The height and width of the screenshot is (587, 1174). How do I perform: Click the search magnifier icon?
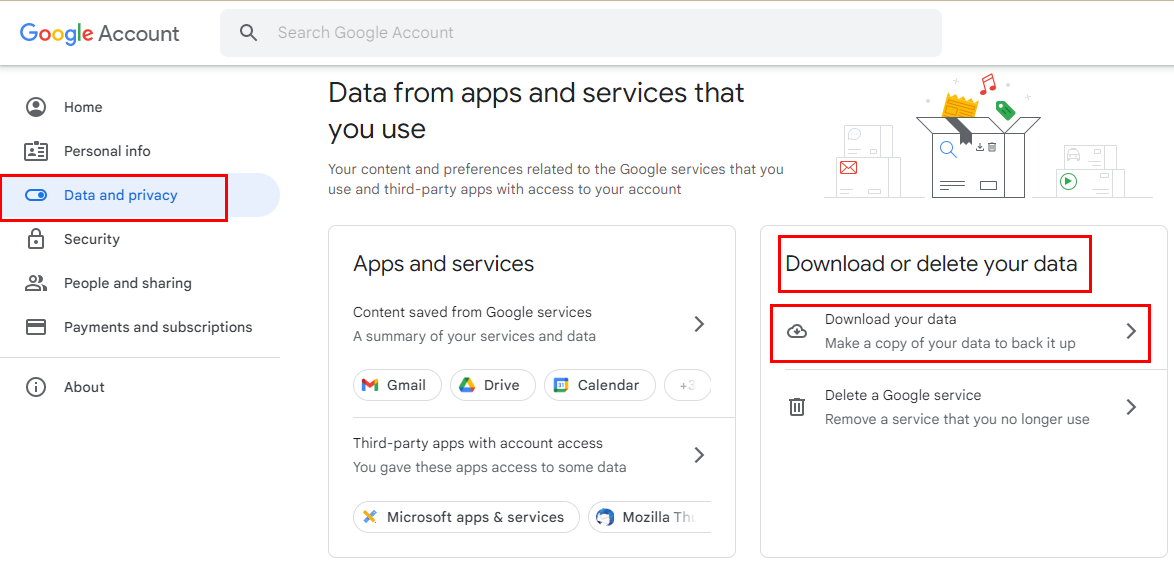(249, 33)
